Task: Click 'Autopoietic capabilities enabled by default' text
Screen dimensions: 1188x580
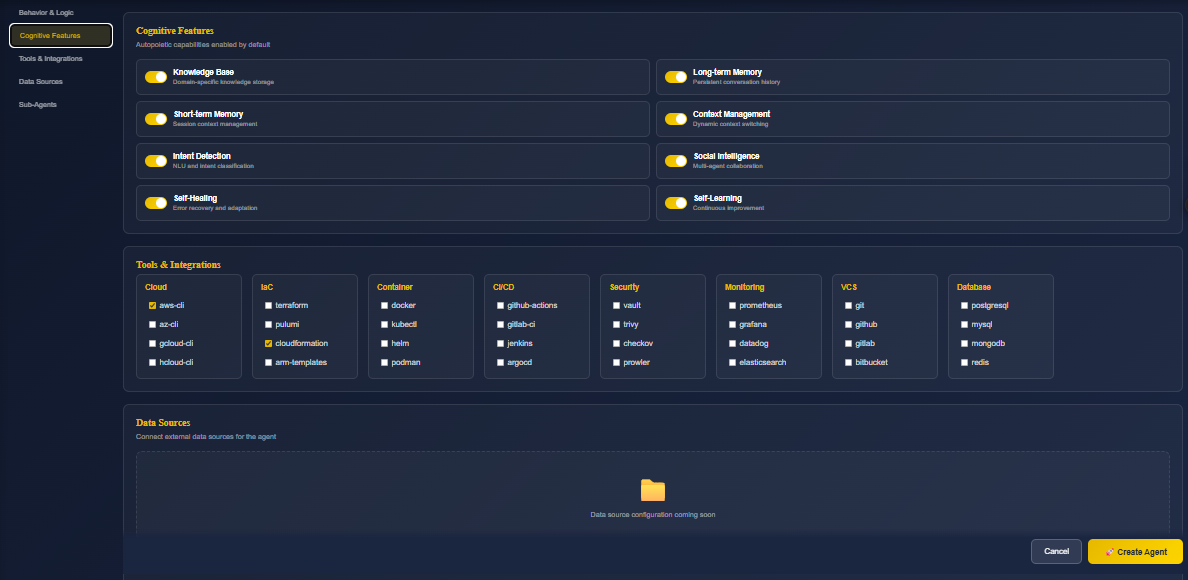Action: coord(203,45)
